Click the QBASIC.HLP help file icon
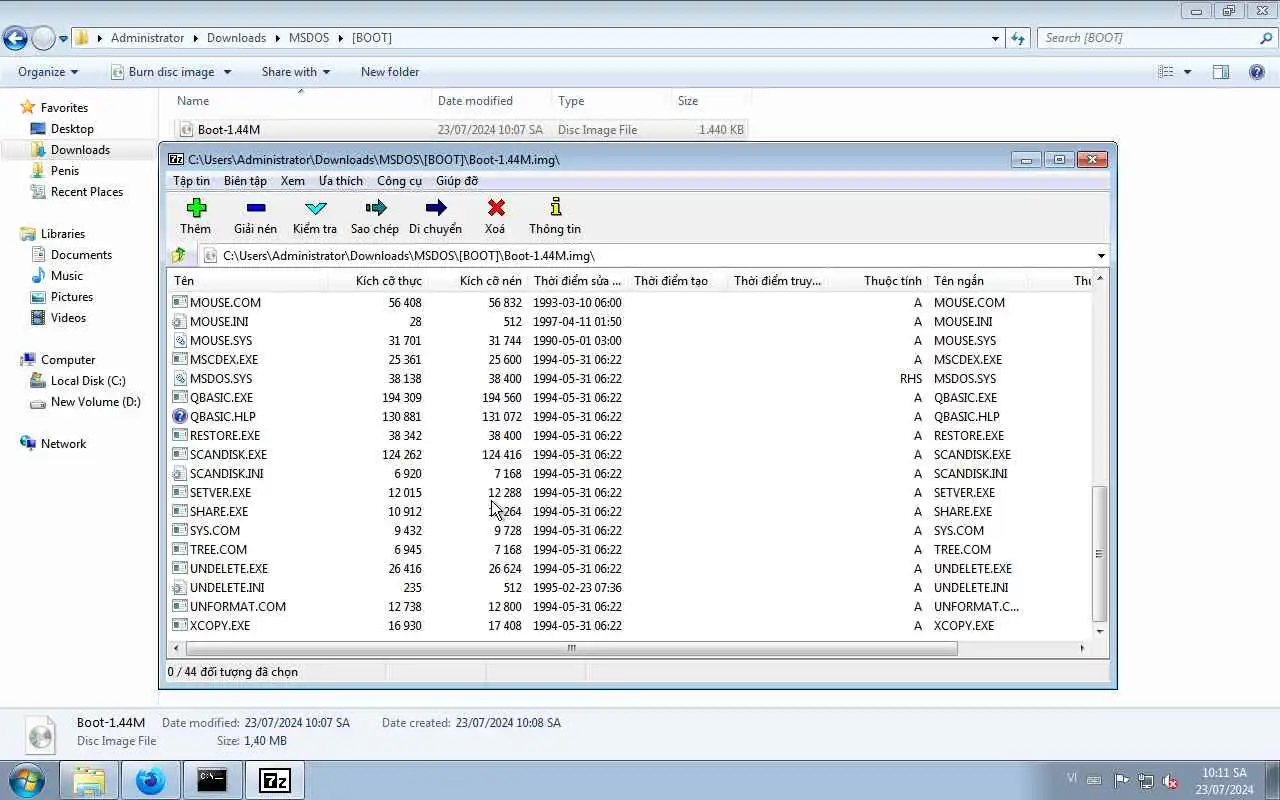The height and width of the screenshot is (800, 1280). 180,416
